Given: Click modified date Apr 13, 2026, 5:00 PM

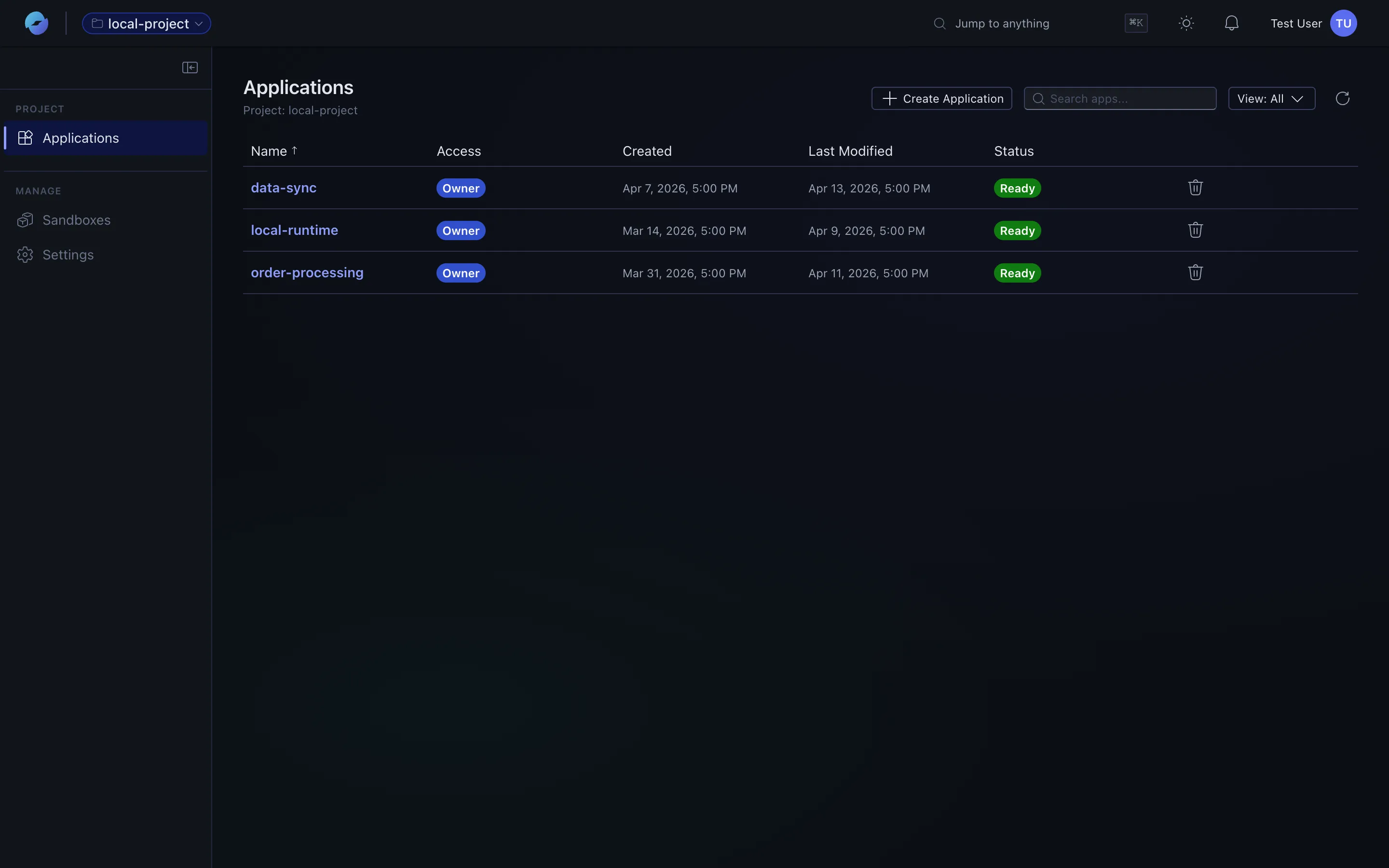Looking at the screenshot, I should (x=869, y=188).
